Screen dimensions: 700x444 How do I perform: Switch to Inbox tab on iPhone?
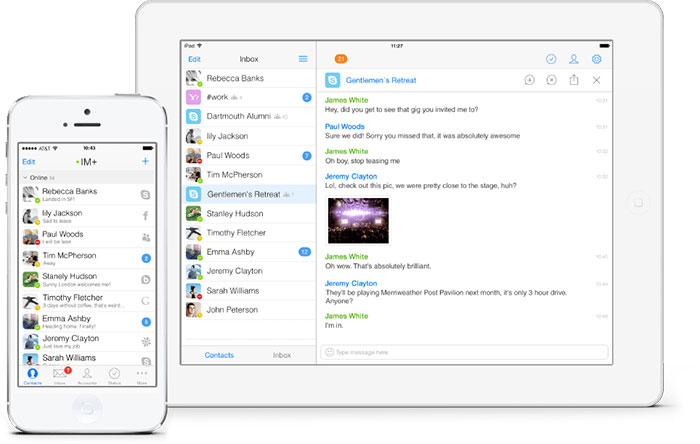point(61,376)
